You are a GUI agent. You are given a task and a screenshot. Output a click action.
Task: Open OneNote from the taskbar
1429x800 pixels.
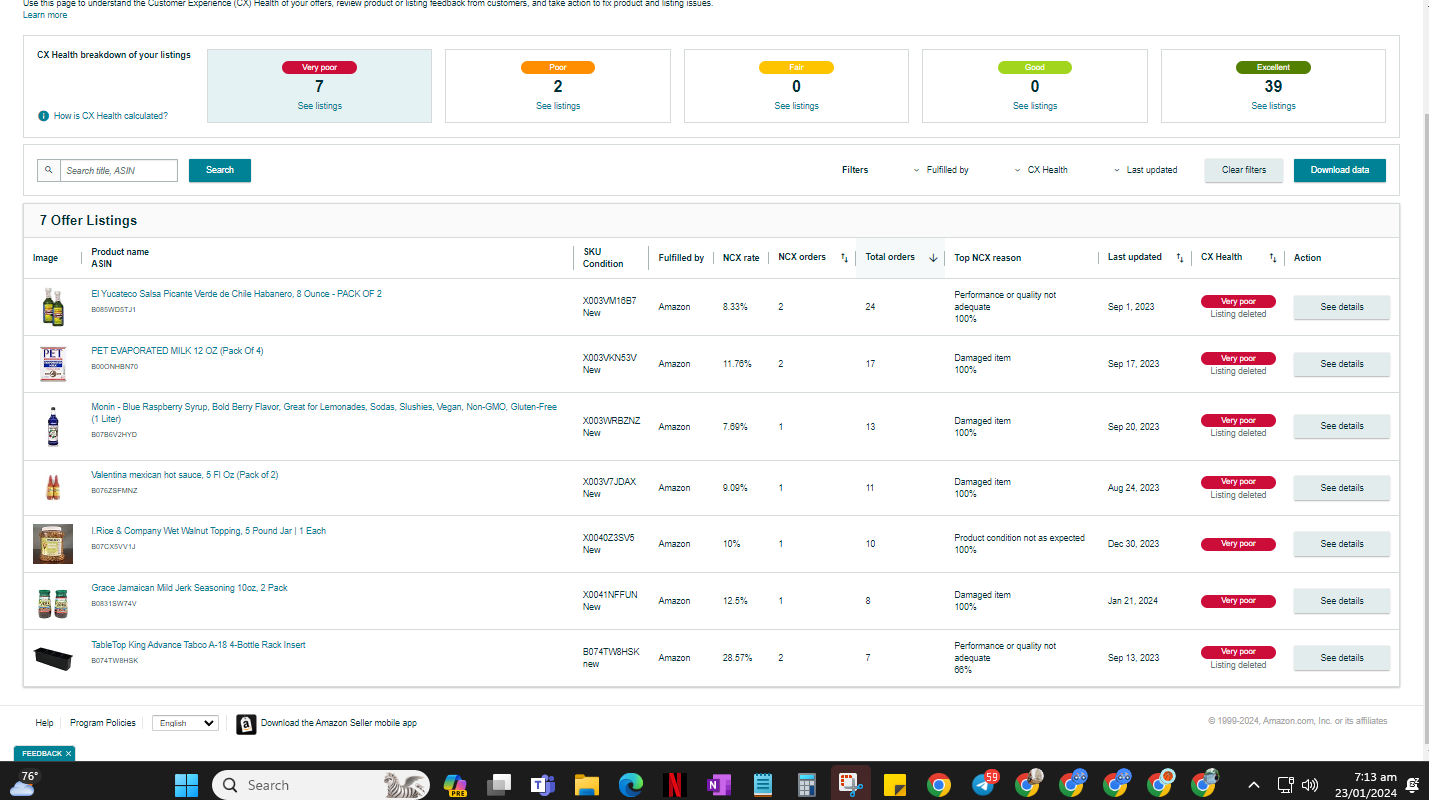pos(718,785)
